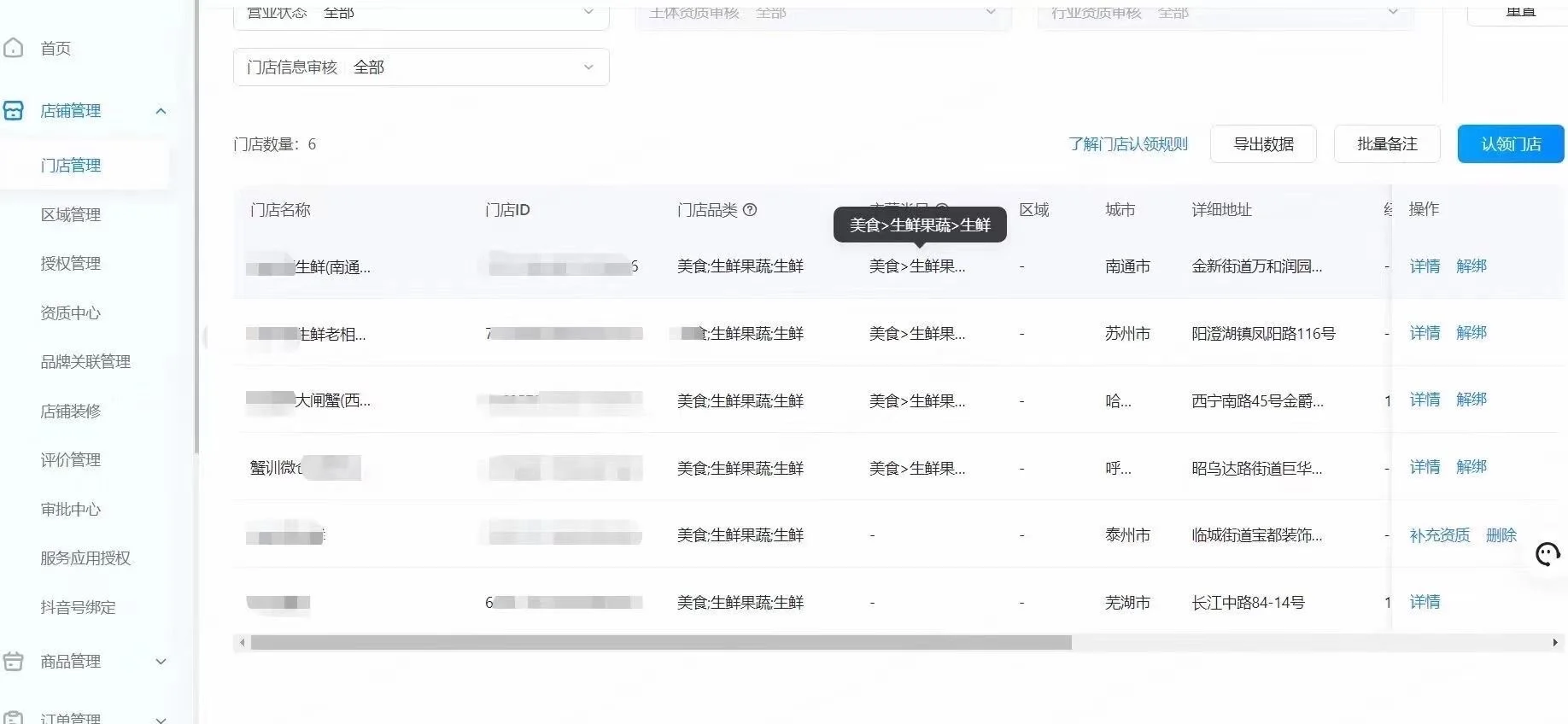The width and height of the screenshot is (1568, 724).
Task: Open 审批中心 in the sidebar
Action: 71,510
